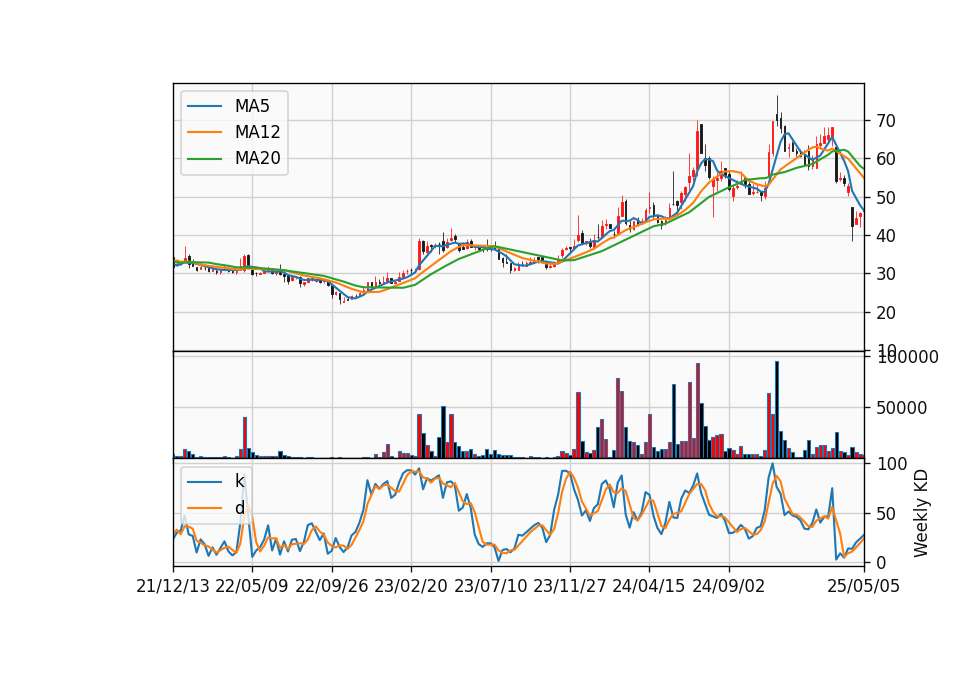
Task: Click the orange d legend line sample
Action: 204,508
